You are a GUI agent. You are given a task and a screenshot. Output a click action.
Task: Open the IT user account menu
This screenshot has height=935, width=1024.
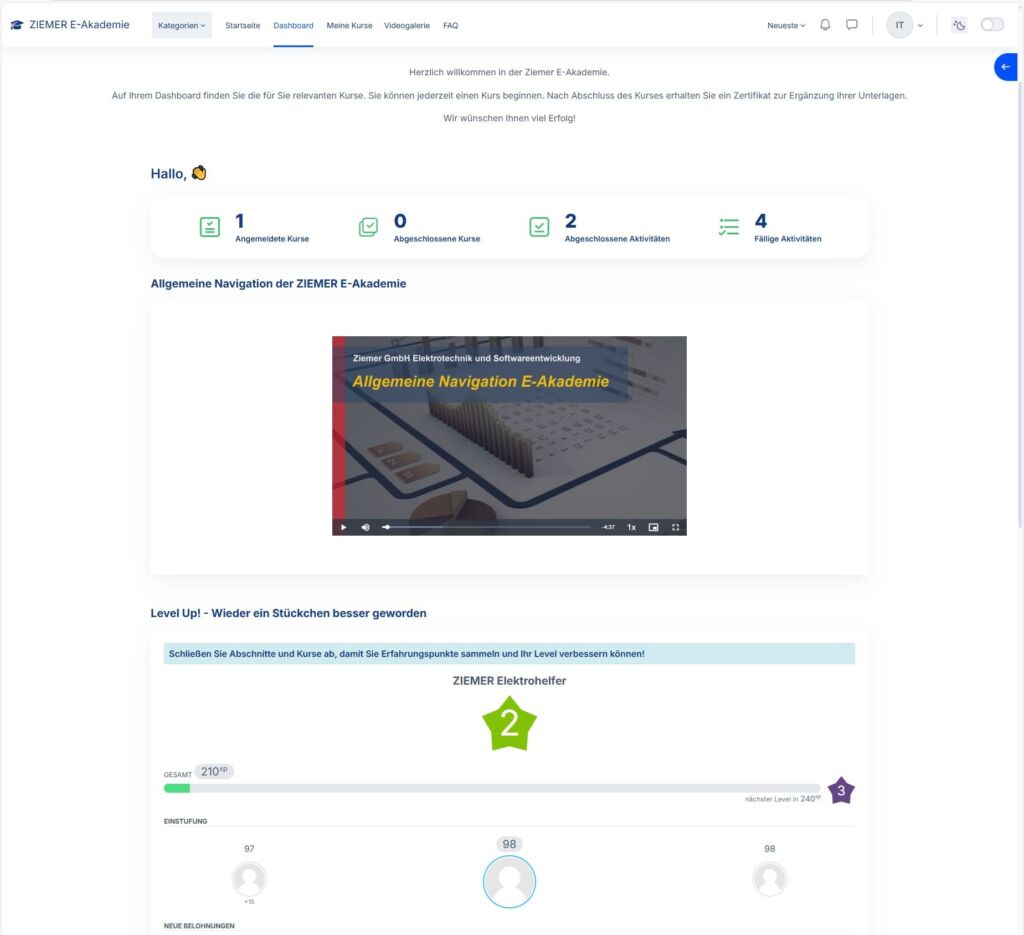905,25
